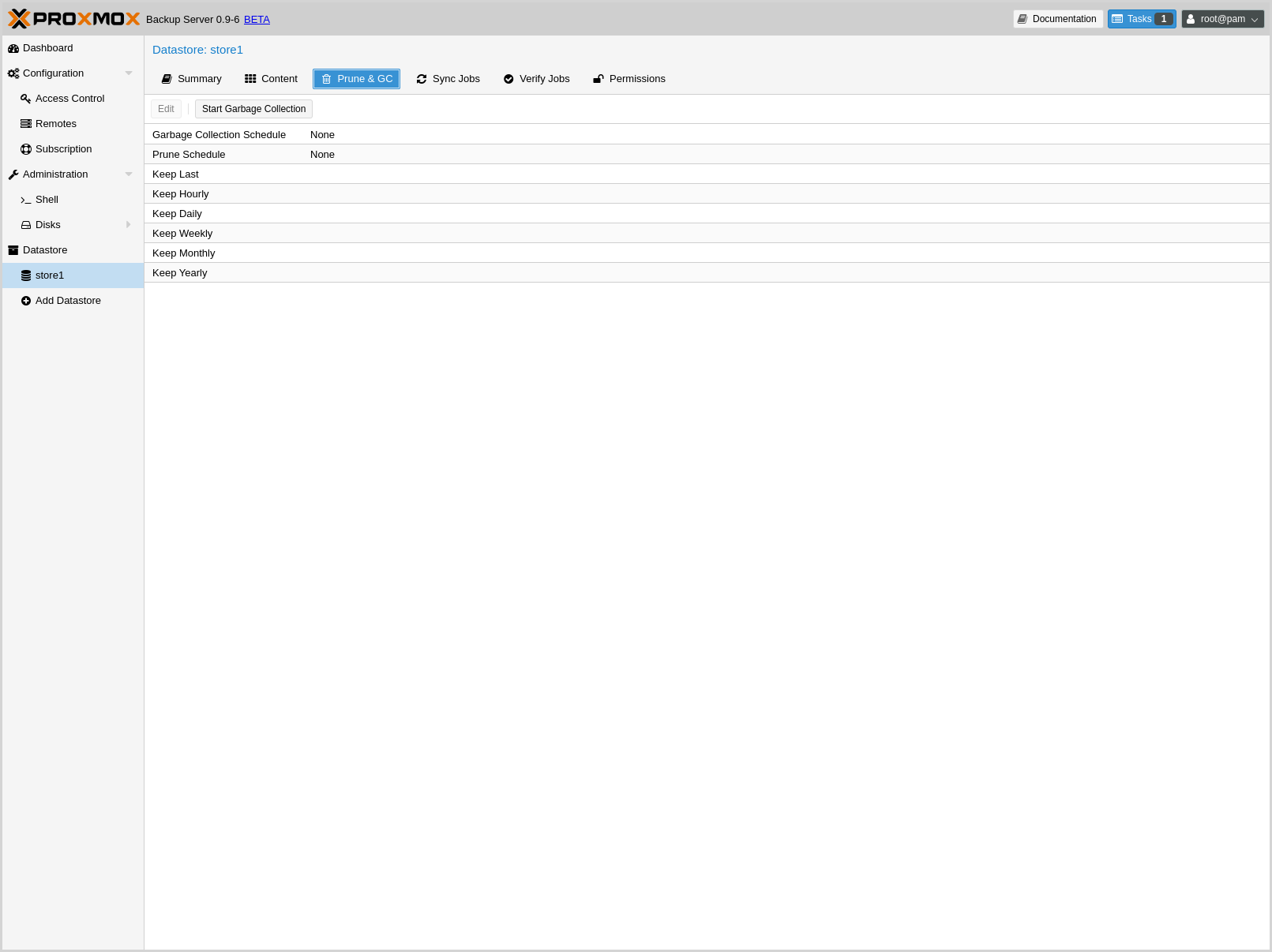Screen dimensions: 1272x952
Task: Open Dashboard via its gauge icon
Action: coord(13,48)
